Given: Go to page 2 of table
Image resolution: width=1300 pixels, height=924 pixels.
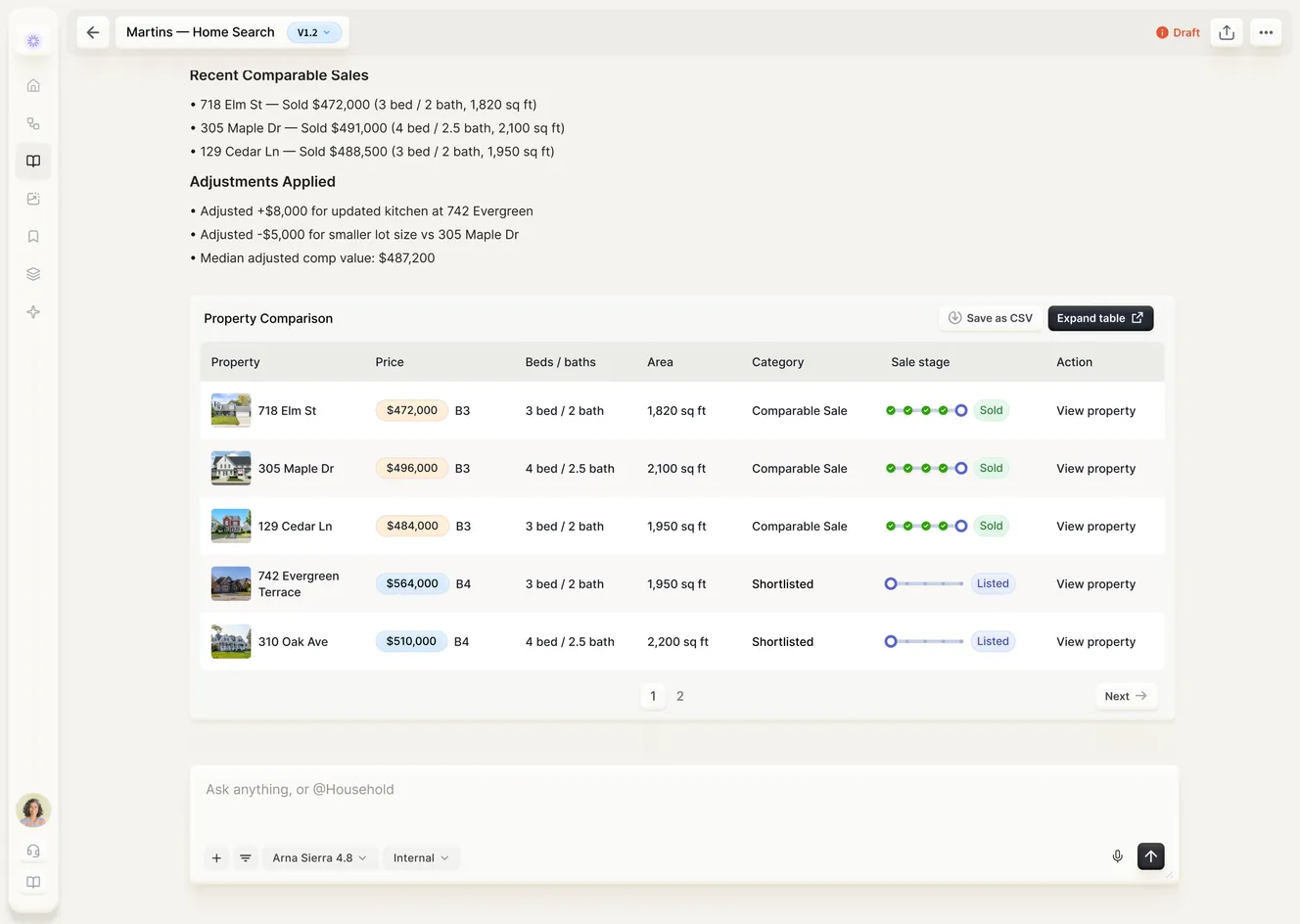Looking at the screenshot, I should (680, 696).
